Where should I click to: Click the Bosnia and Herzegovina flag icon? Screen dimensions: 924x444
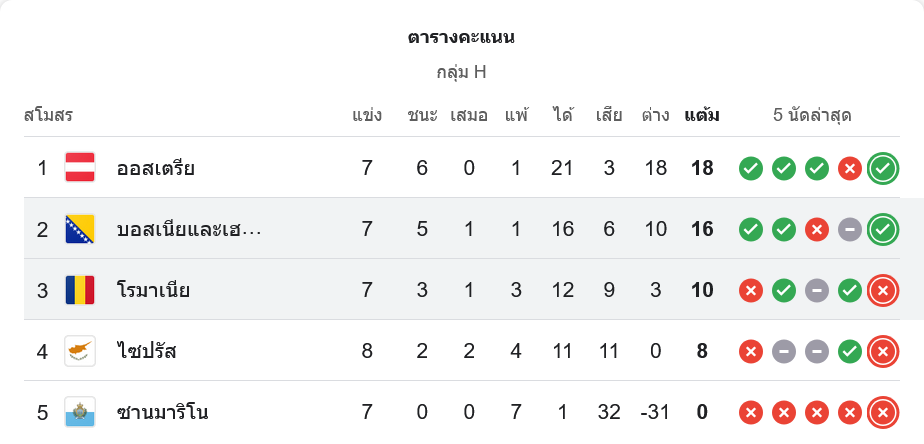(80, 229)
